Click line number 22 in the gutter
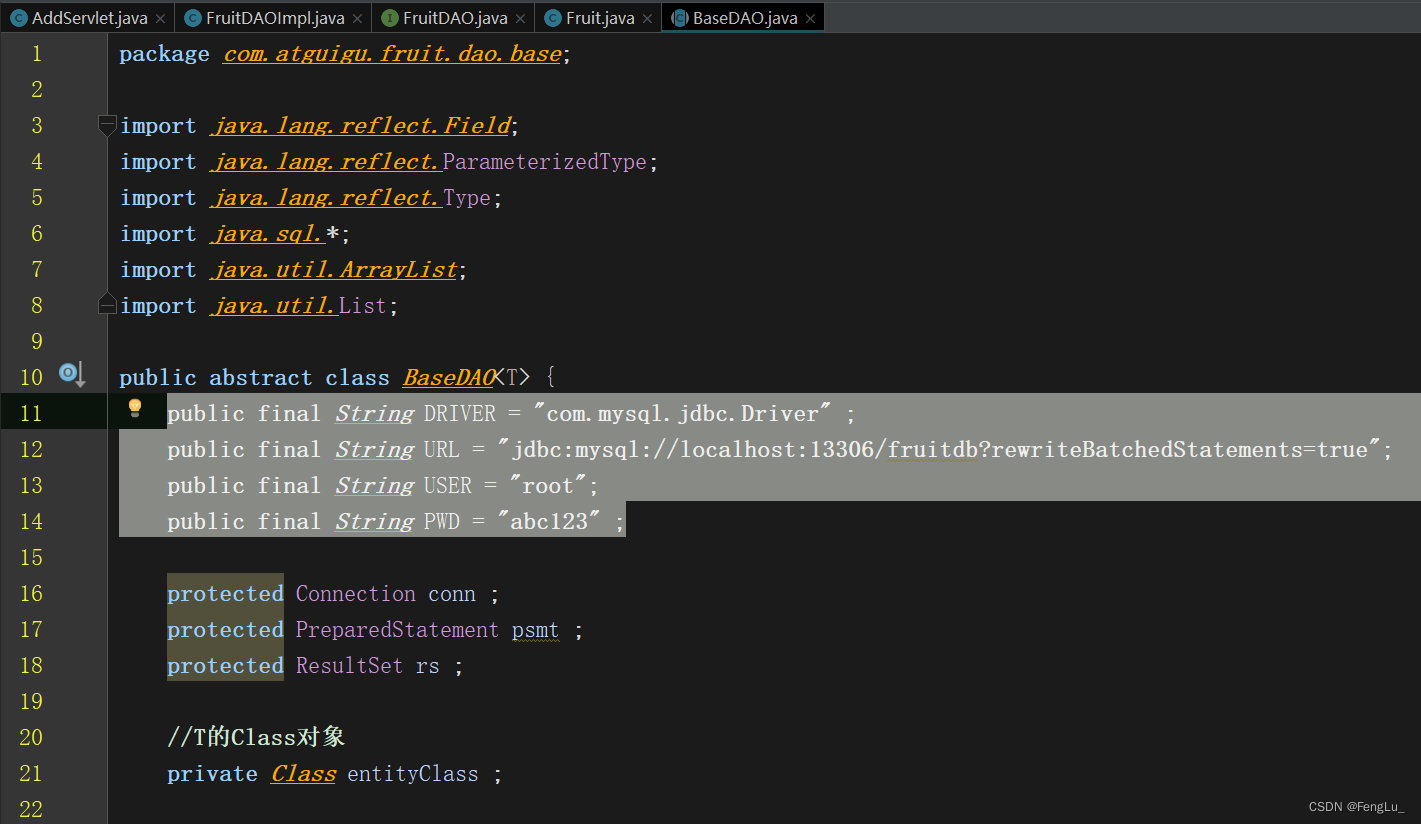The image size is (1421, 824). tap(31, 809)
